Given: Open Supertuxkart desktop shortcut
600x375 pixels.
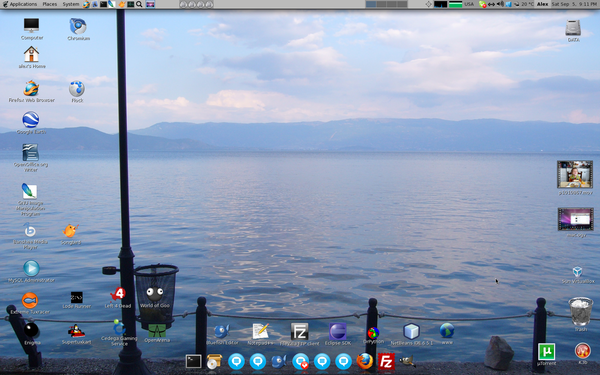Looking at the screenshot, I should tap(77, 331).
